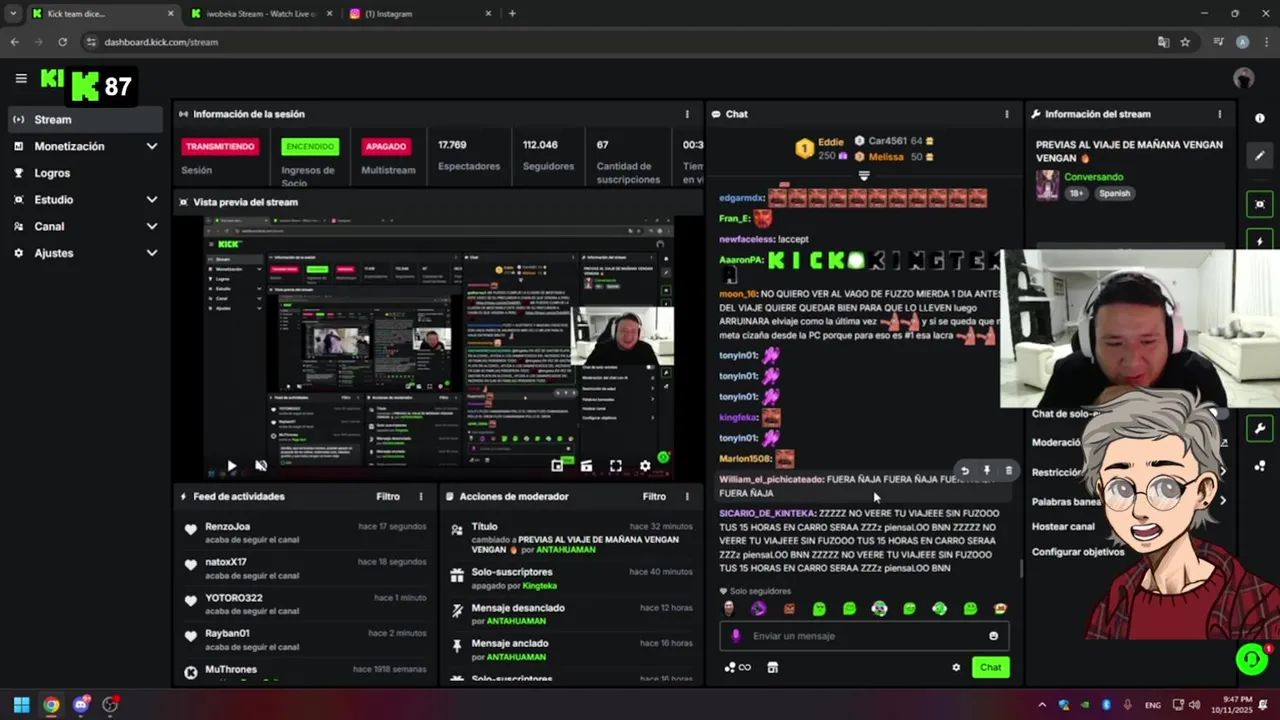Select YOTORO322 follow activity entry
Image resolution: width=1280 pixels, height=720 pixels.
click(x=305, y=604)
